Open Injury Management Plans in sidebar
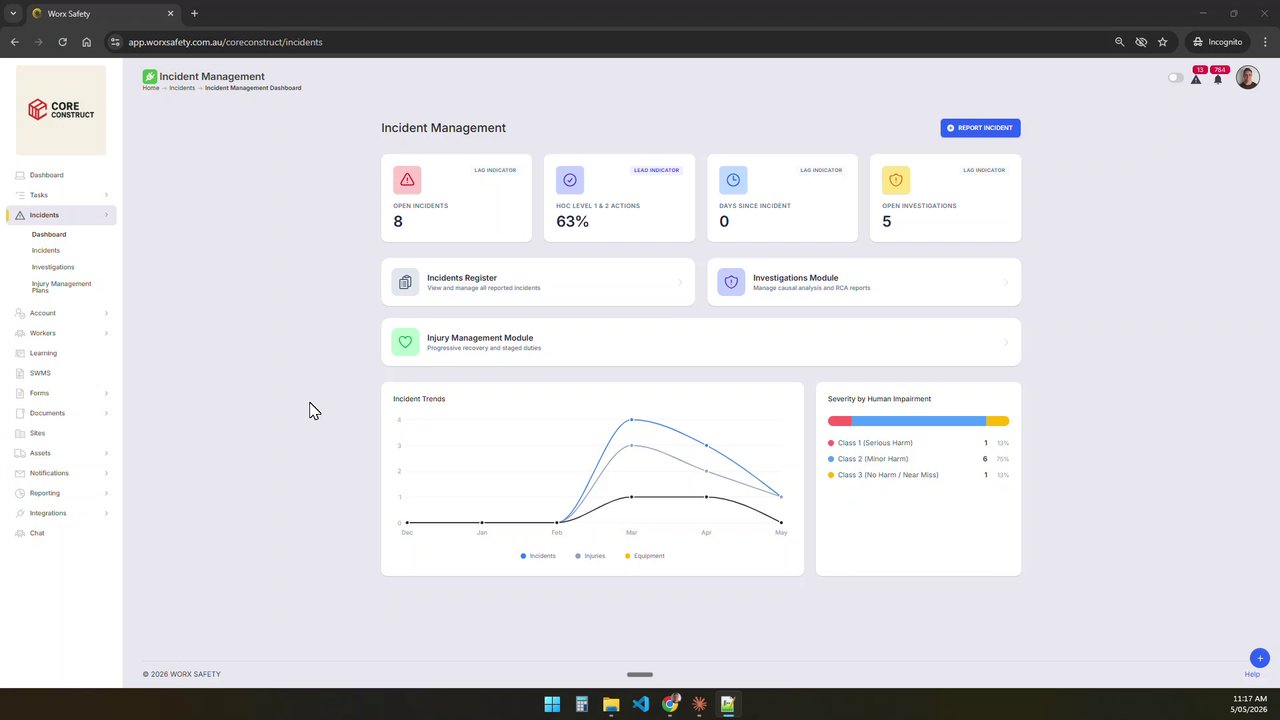 tap(61, 287)
